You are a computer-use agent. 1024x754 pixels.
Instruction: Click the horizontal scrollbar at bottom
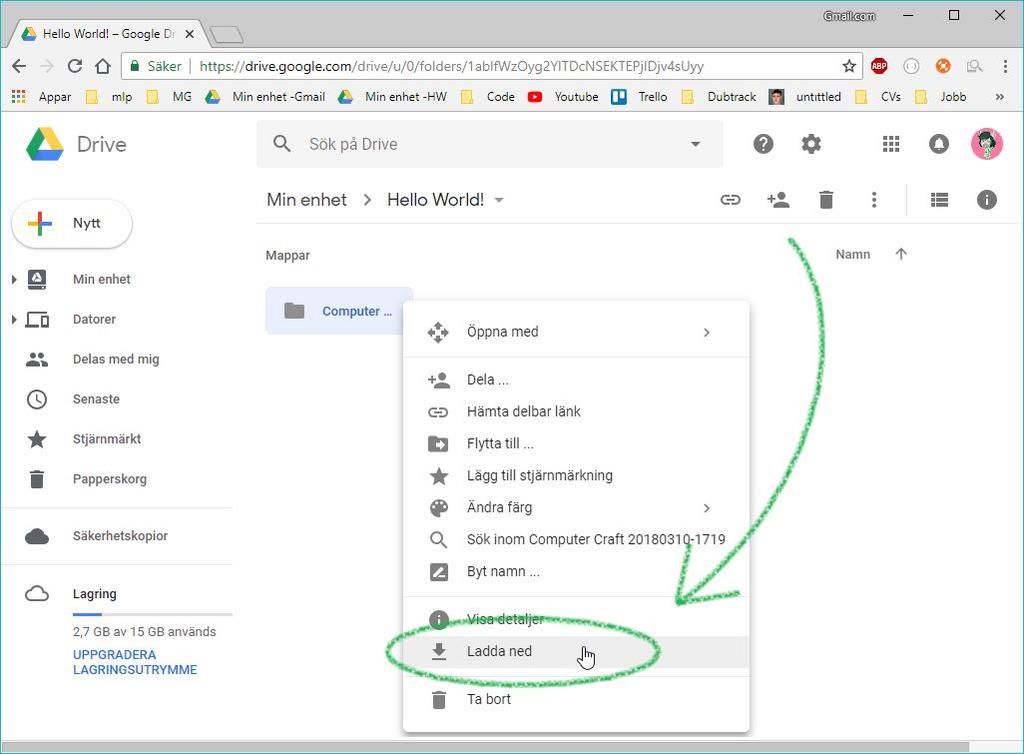point(485,747)
